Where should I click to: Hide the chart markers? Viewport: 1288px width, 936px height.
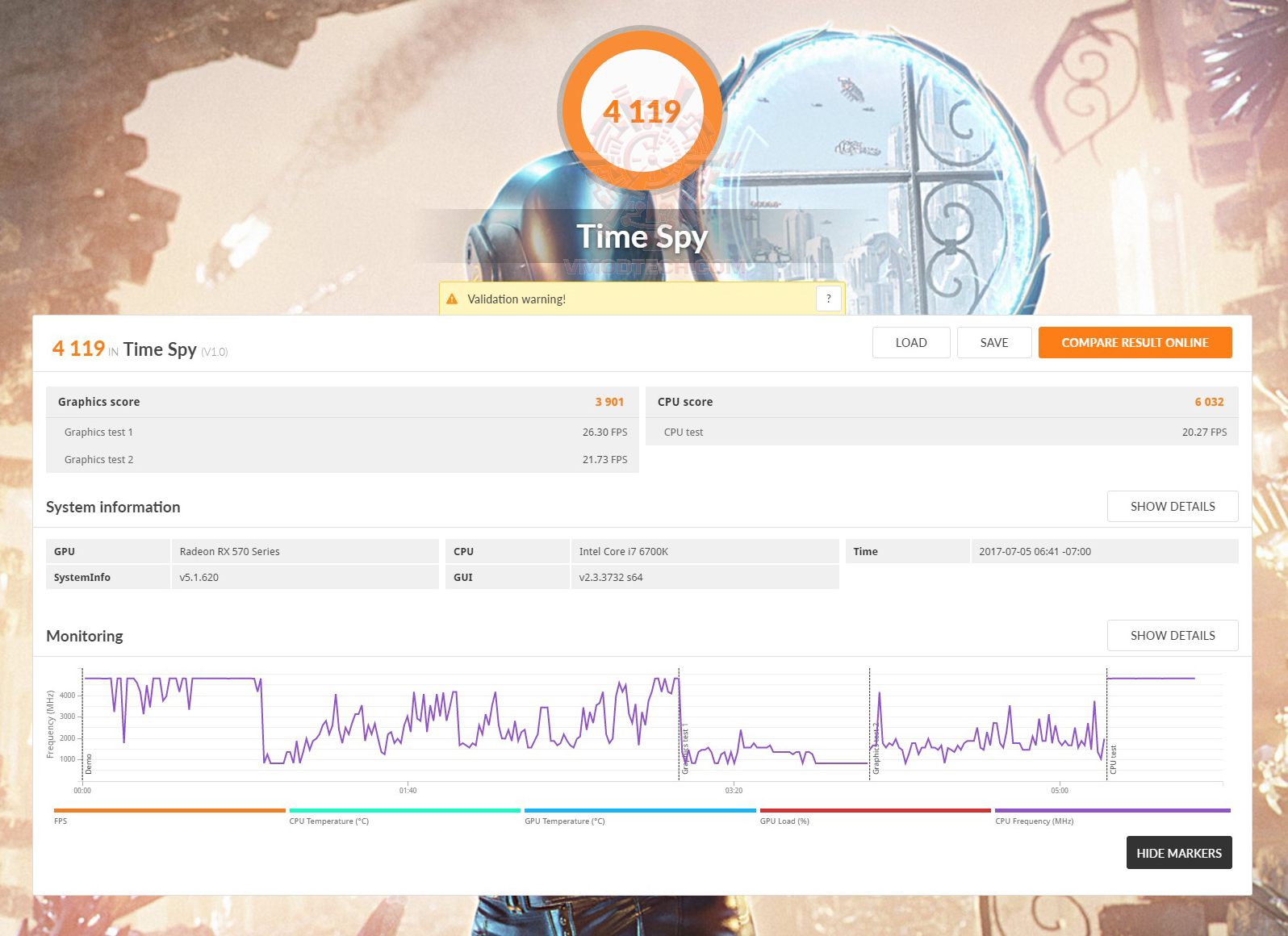pos(1179,853)
